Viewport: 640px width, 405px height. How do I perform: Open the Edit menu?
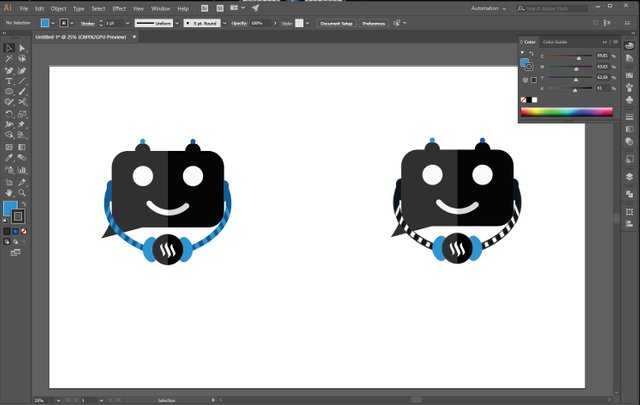click(x=39, y=9)
